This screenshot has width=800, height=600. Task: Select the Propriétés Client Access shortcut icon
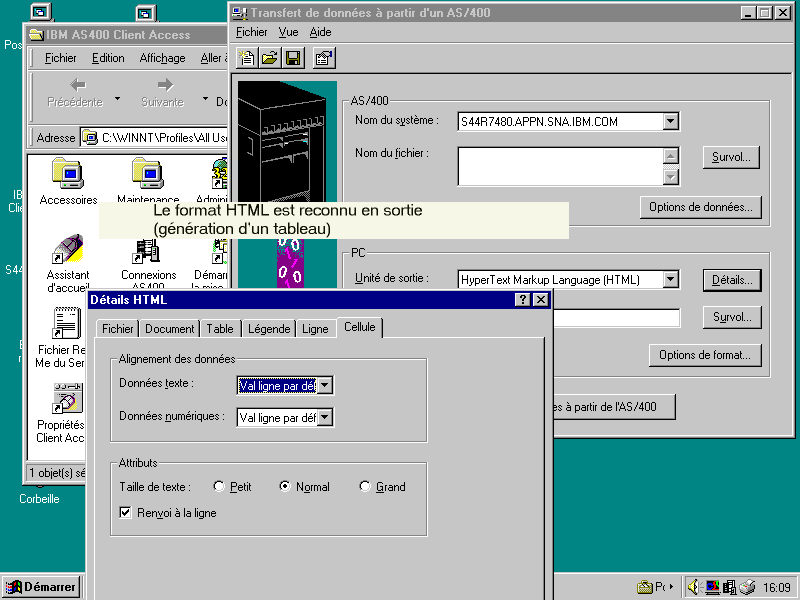point(67,398)
